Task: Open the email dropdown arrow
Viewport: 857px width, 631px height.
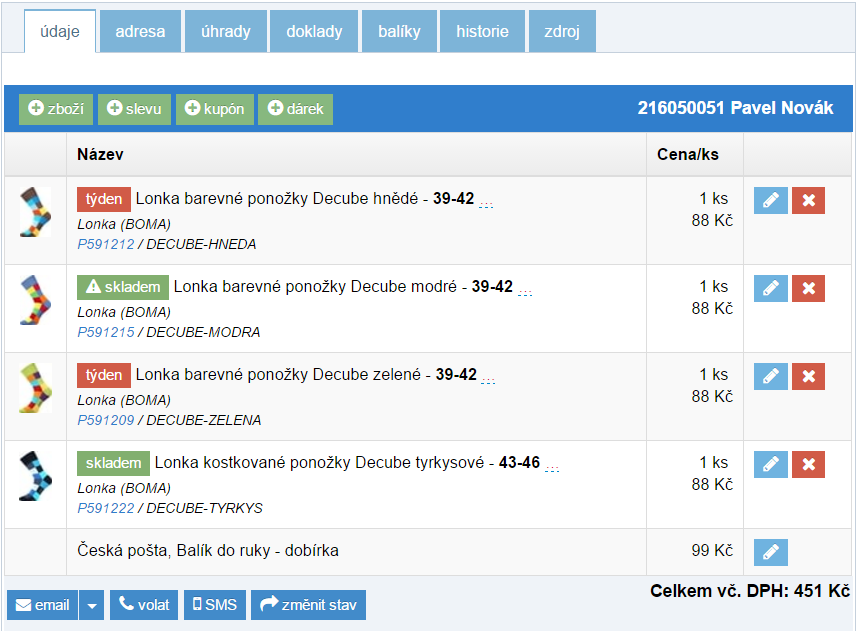Action: pos(91,605)
